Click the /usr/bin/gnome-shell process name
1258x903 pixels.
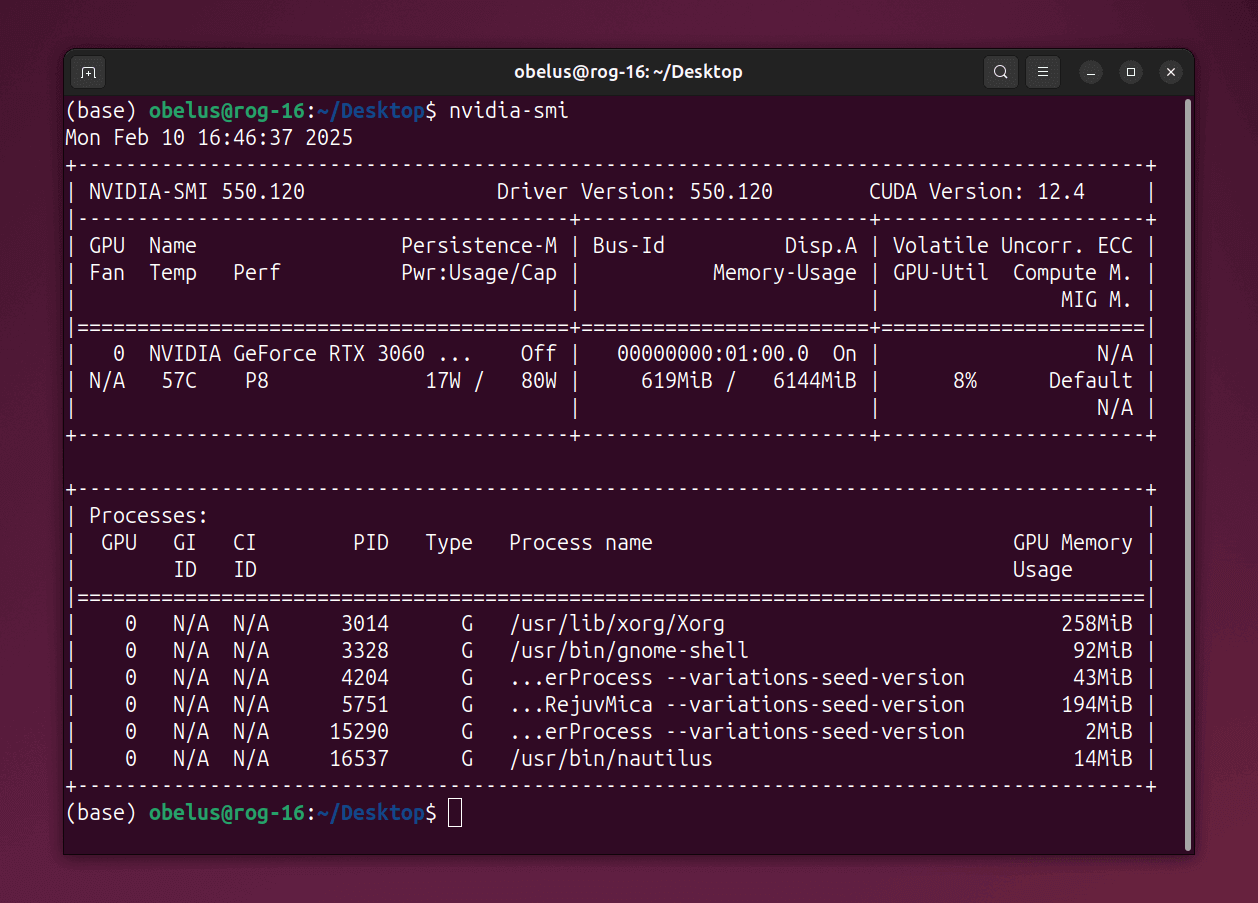click(x=629, y=651)
